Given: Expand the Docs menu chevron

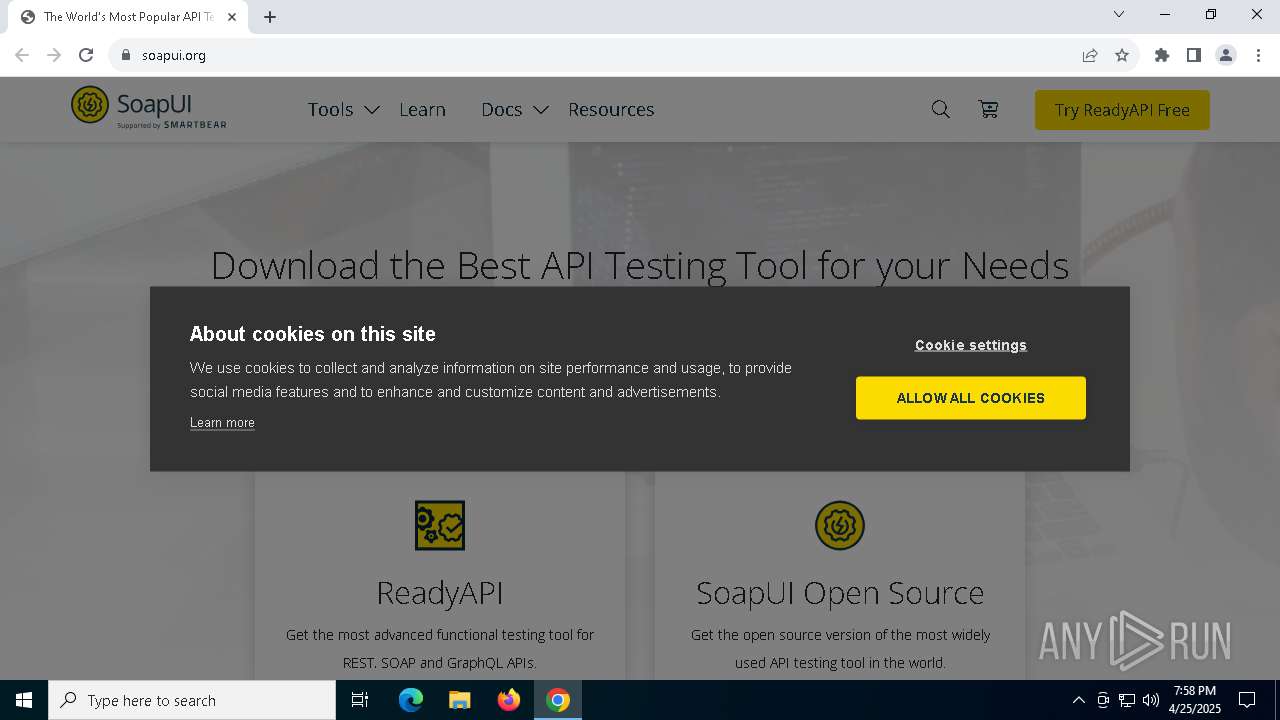Looking at the screenshot, I should (540, 110).
